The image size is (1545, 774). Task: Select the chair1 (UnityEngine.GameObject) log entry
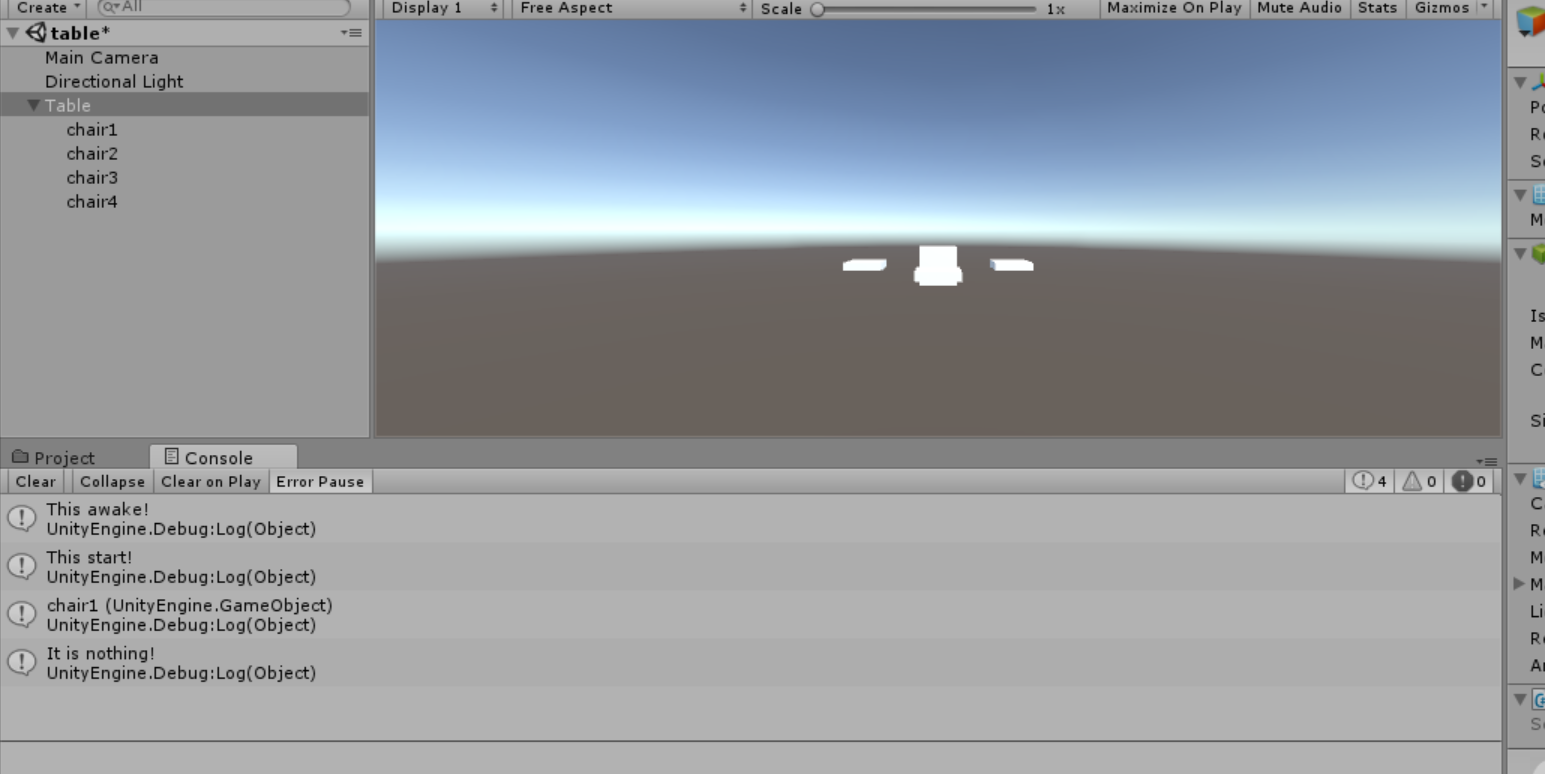(750, 615)
